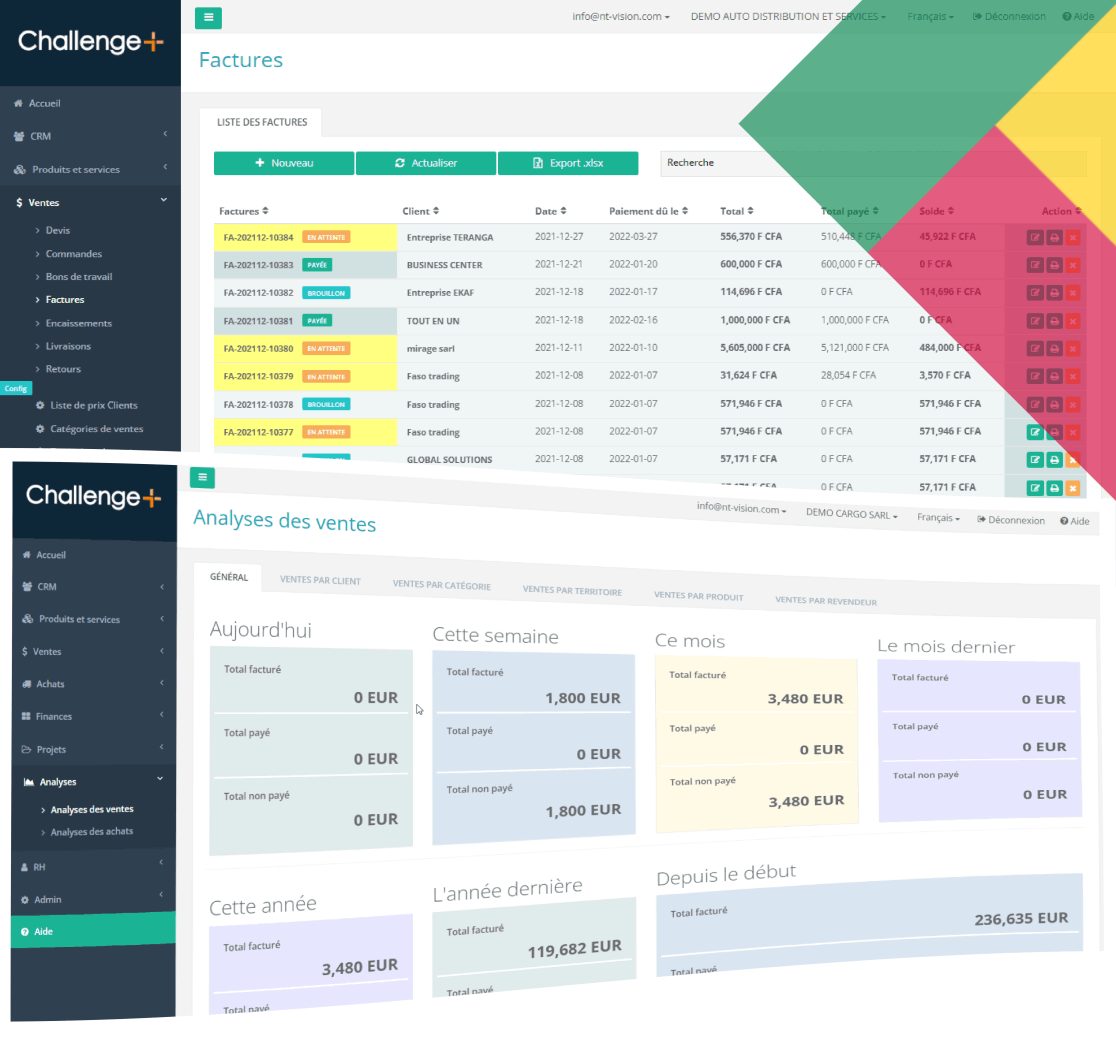Image resolution: width=1116 pixels, height=1041 pixels.
Task: Click Déconnexion in the Analyses des ventes window
Action: pyautogui.click(x=1011, y=520)
